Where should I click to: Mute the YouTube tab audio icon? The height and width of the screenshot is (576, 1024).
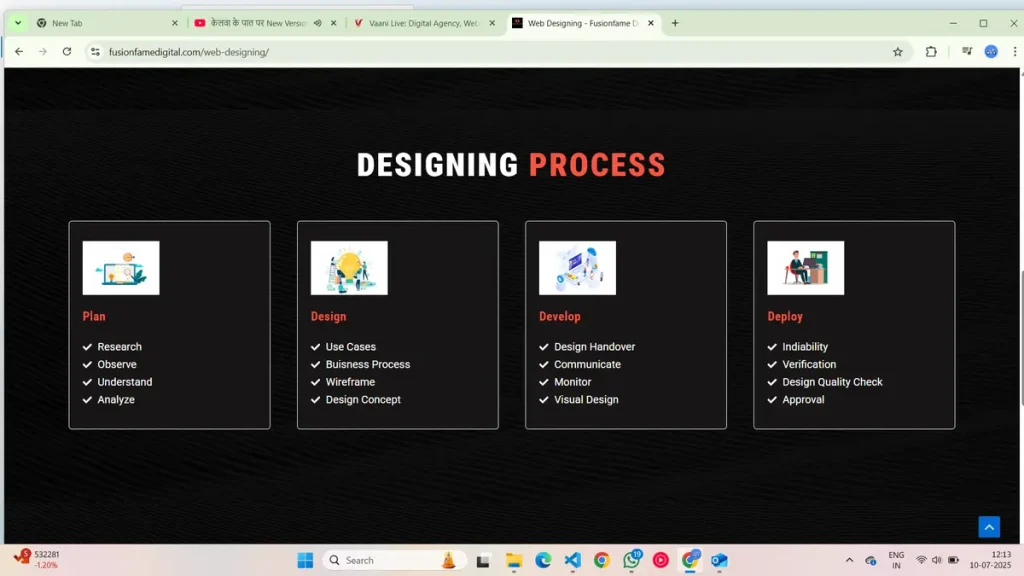317,23
